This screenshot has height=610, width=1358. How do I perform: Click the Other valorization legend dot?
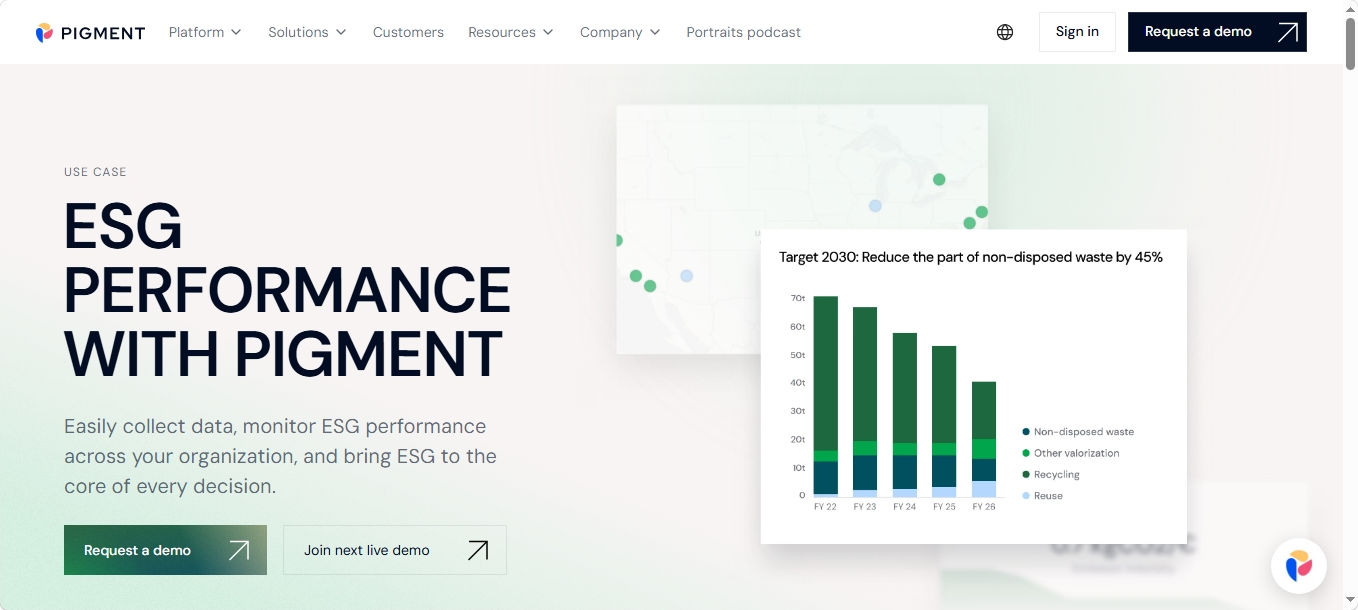click(x=1026, y=453)
